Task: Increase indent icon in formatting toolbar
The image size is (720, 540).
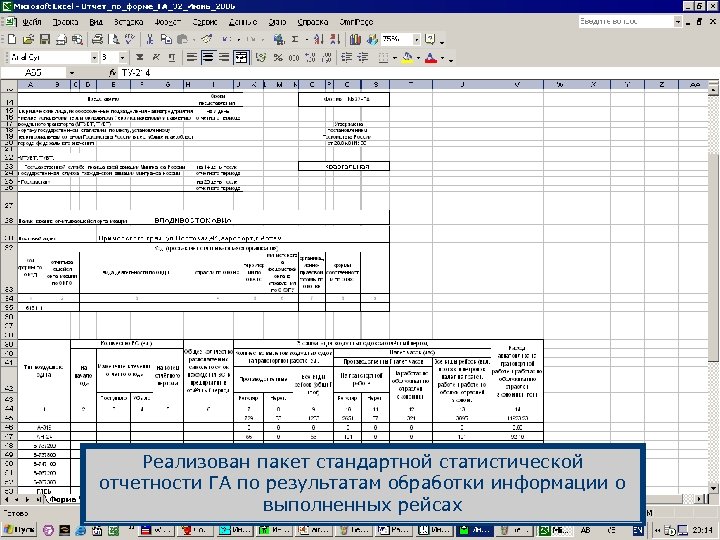Action: pyautogui.click(x=363, y=57)
